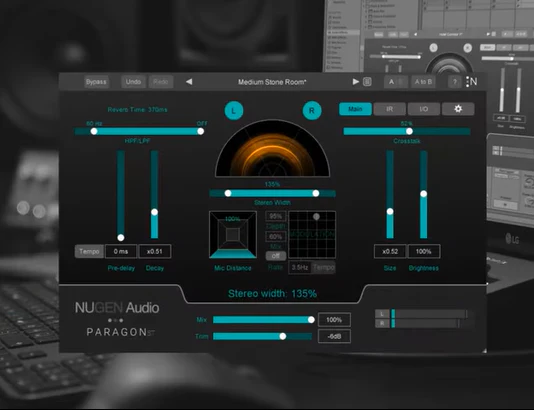Click the NUGEN N menu logo

coord(471,82)
